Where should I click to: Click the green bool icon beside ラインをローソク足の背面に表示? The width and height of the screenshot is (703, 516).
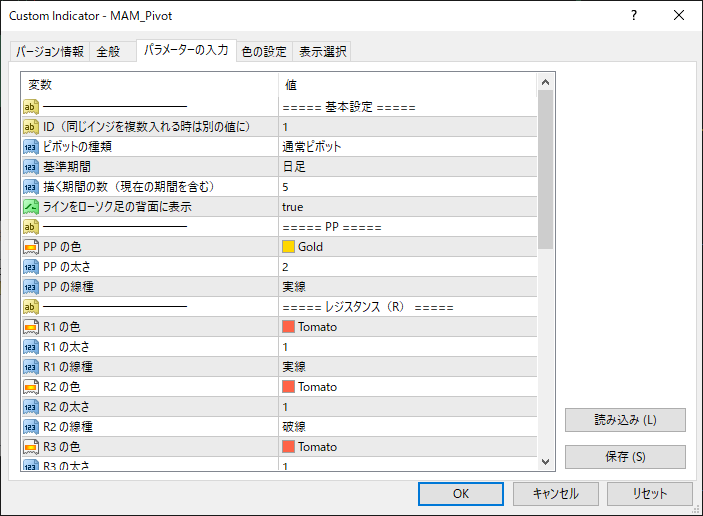pos(31,207)
